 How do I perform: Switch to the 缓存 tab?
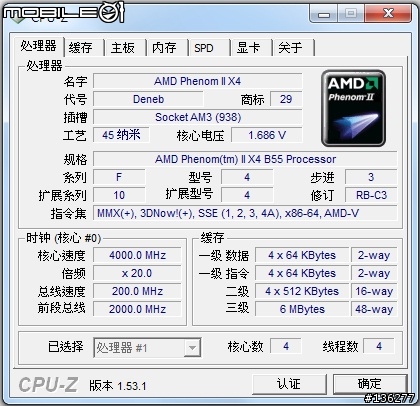pyautogui.click(x=82, y=47)
